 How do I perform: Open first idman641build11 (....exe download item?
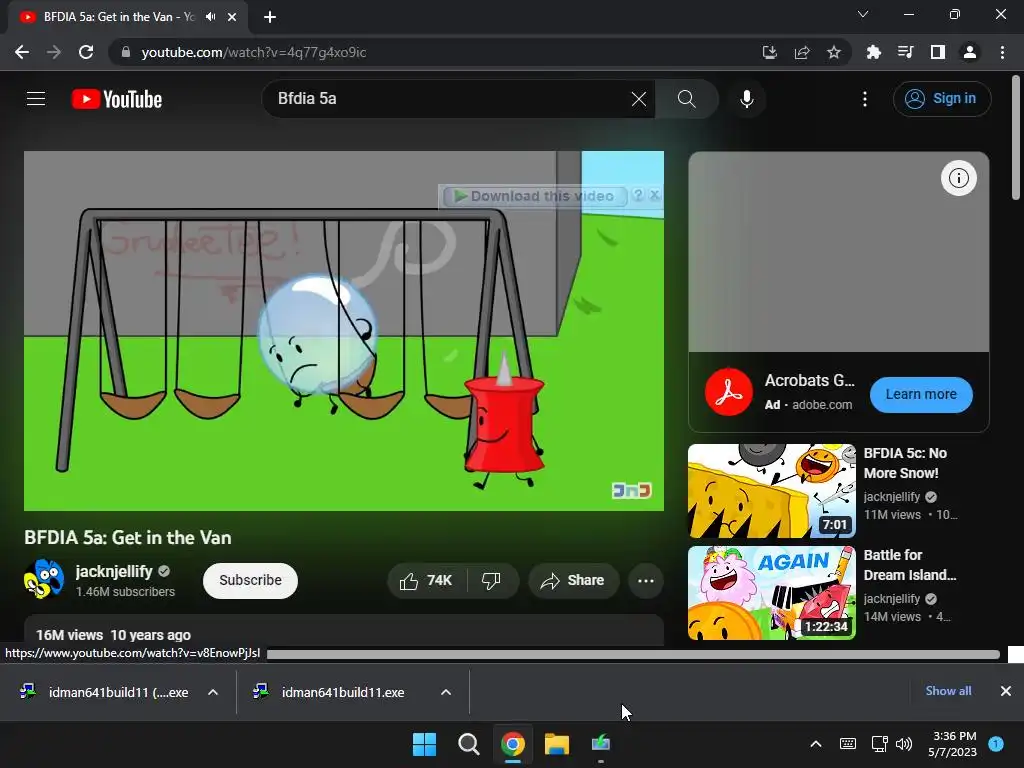tap(104, 692)
